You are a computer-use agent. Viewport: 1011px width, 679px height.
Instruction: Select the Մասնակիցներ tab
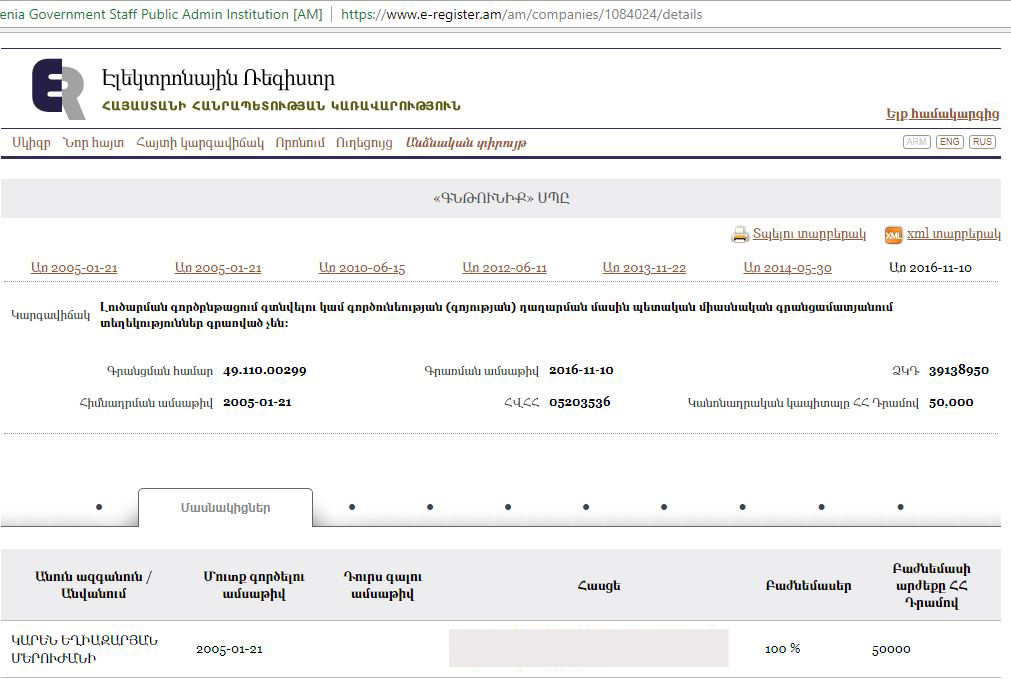pyautogui.click(x=225, y=507)
